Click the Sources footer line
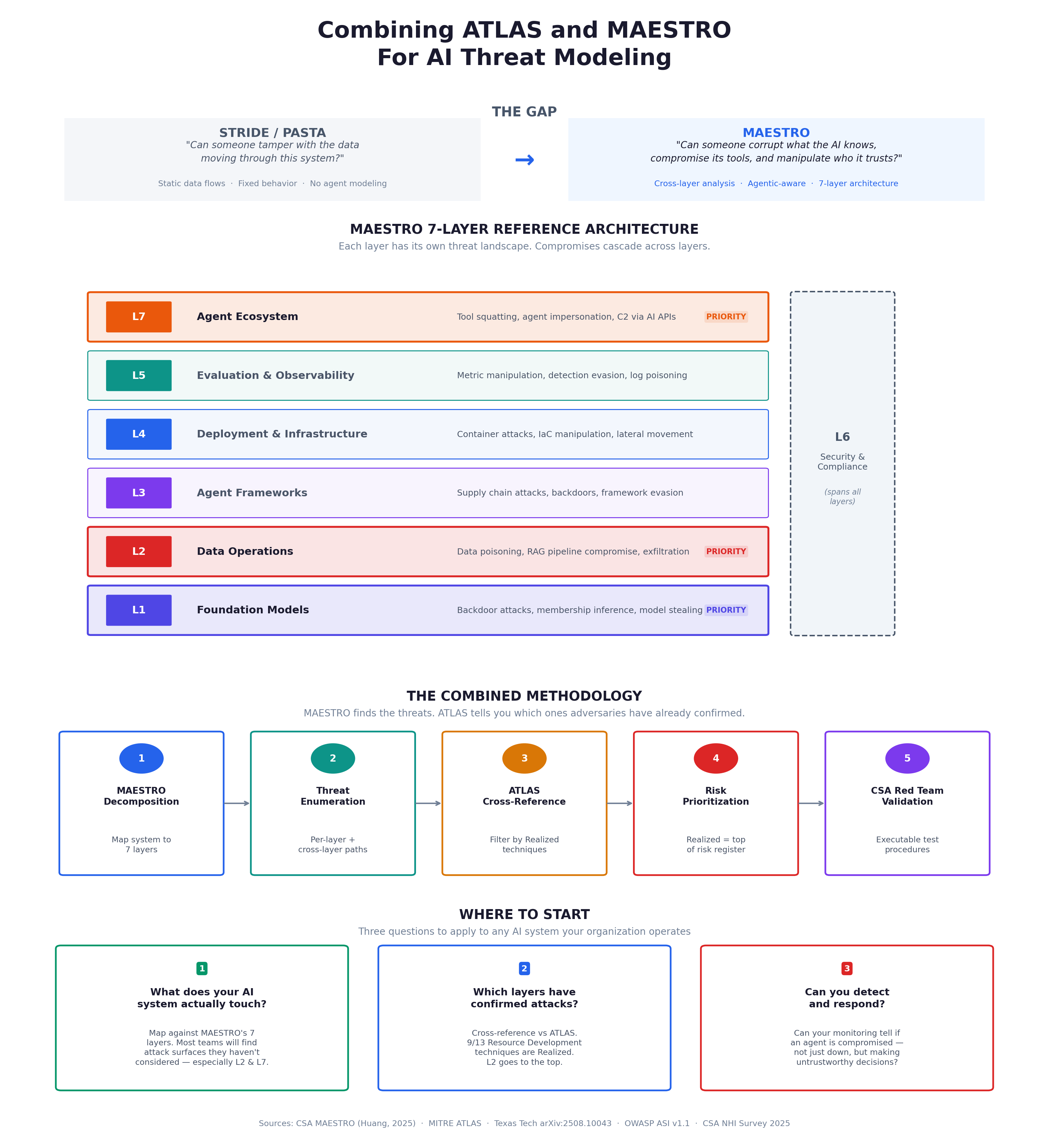 point(524,1123)
